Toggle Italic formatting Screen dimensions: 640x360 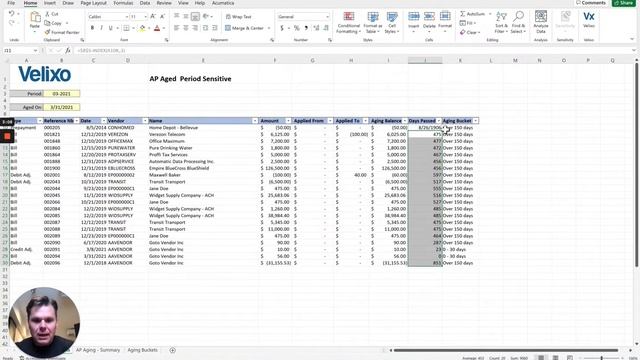tap(101, 28)
